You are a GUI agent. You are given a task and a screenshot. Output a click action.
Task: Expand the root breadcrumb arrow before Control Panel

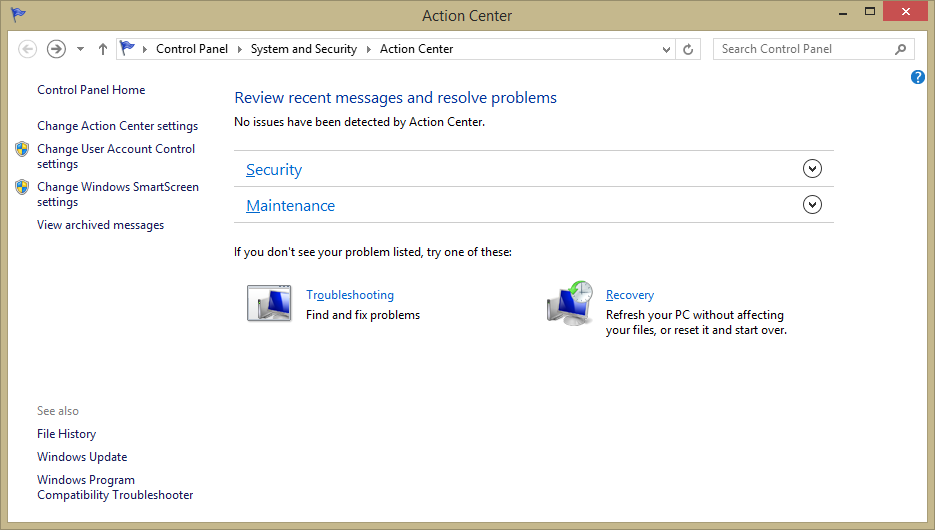(144, 49)
